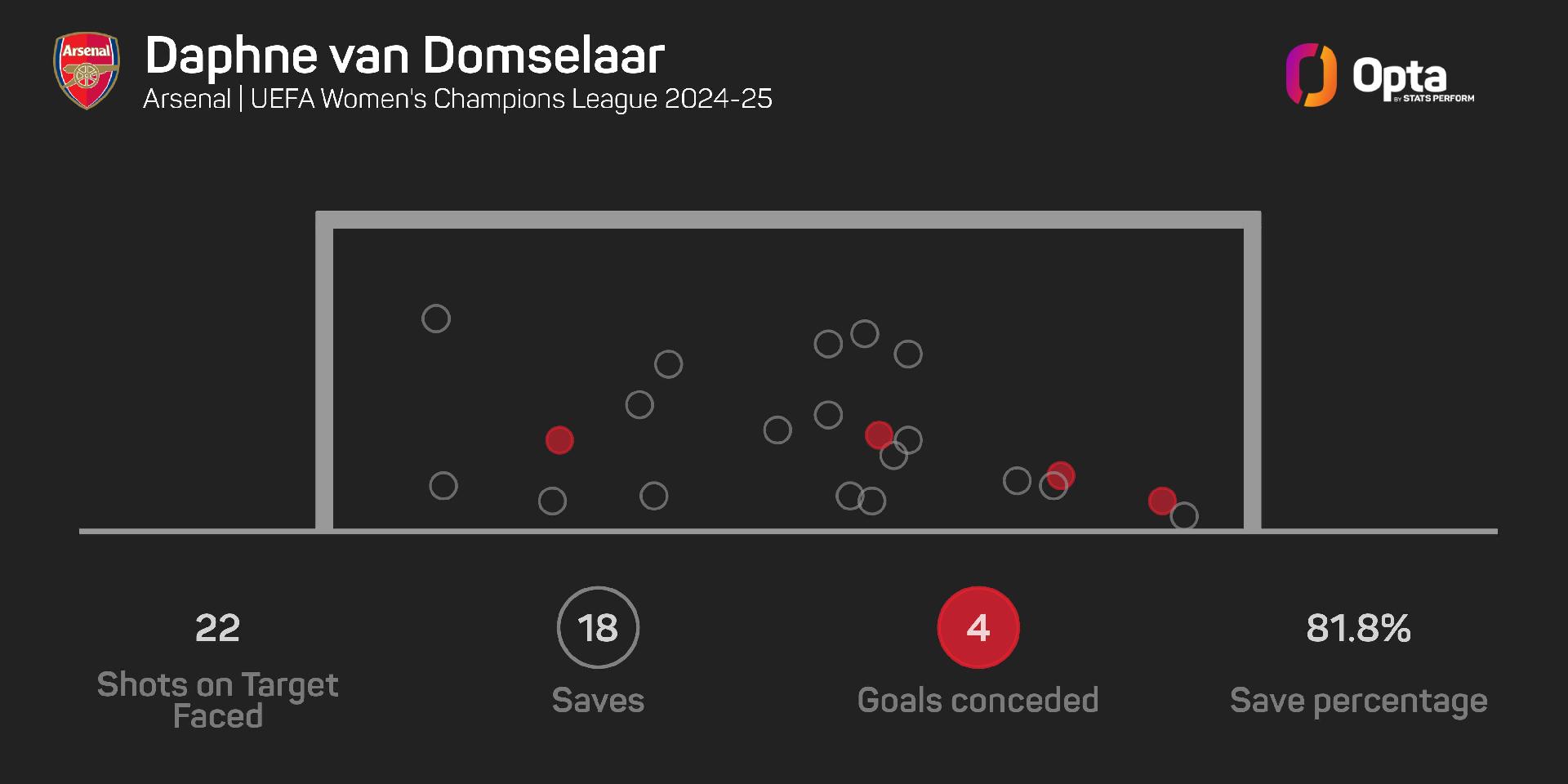
Task: Click the red goal marker near goal center
Action: pyautogui.click(x=879, y=434)
